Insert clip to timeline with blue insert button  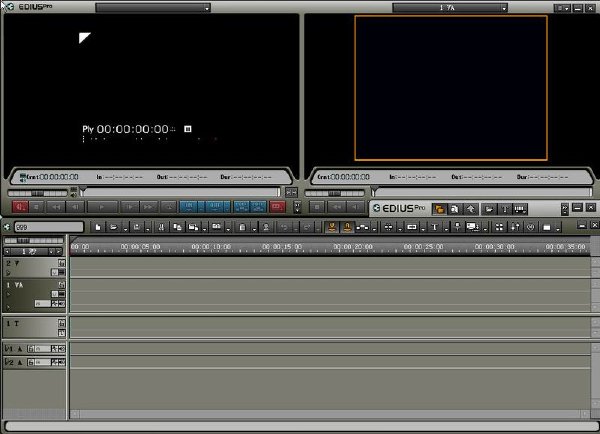point(241,207)
